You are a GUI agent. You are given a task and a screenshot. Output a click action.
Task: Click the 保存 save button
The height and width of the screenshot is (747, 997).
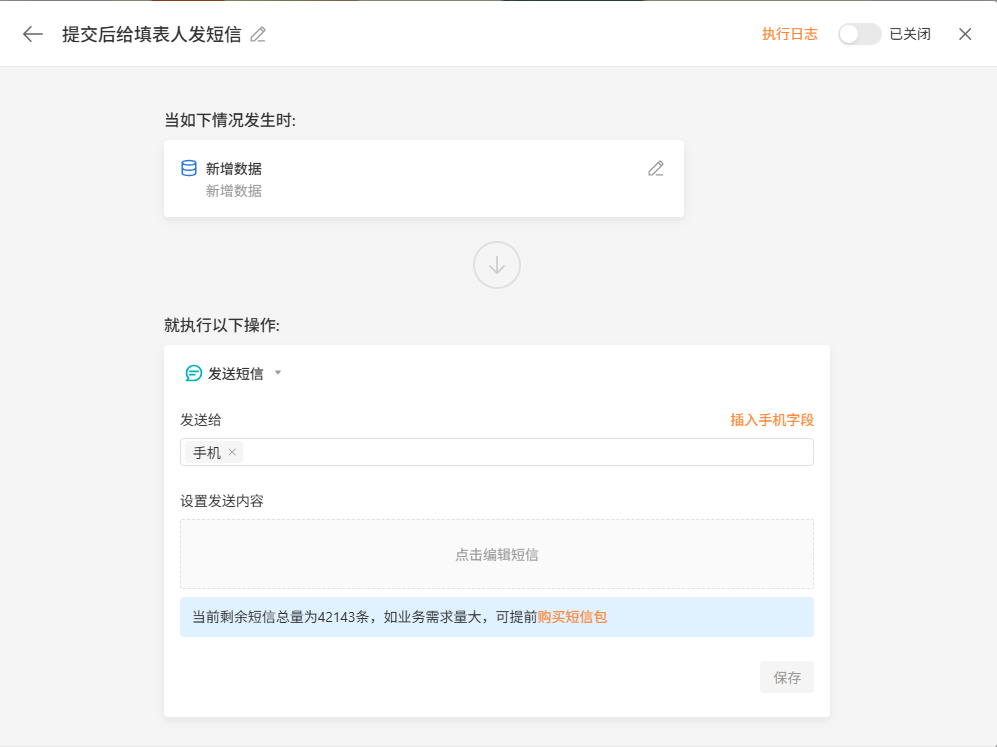click(x=787, y=678)
